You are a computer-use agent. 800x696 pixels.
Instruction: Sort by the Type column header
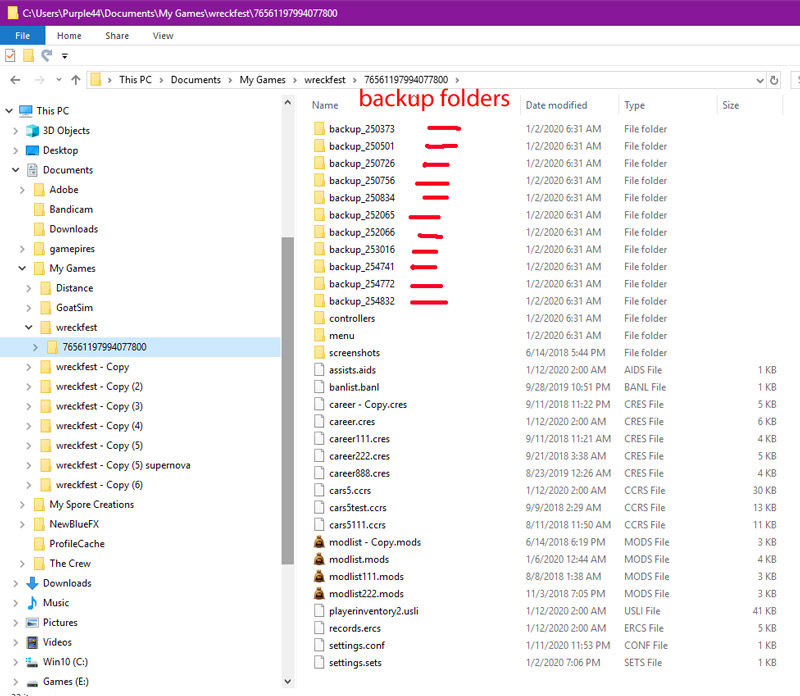point(635,105)
